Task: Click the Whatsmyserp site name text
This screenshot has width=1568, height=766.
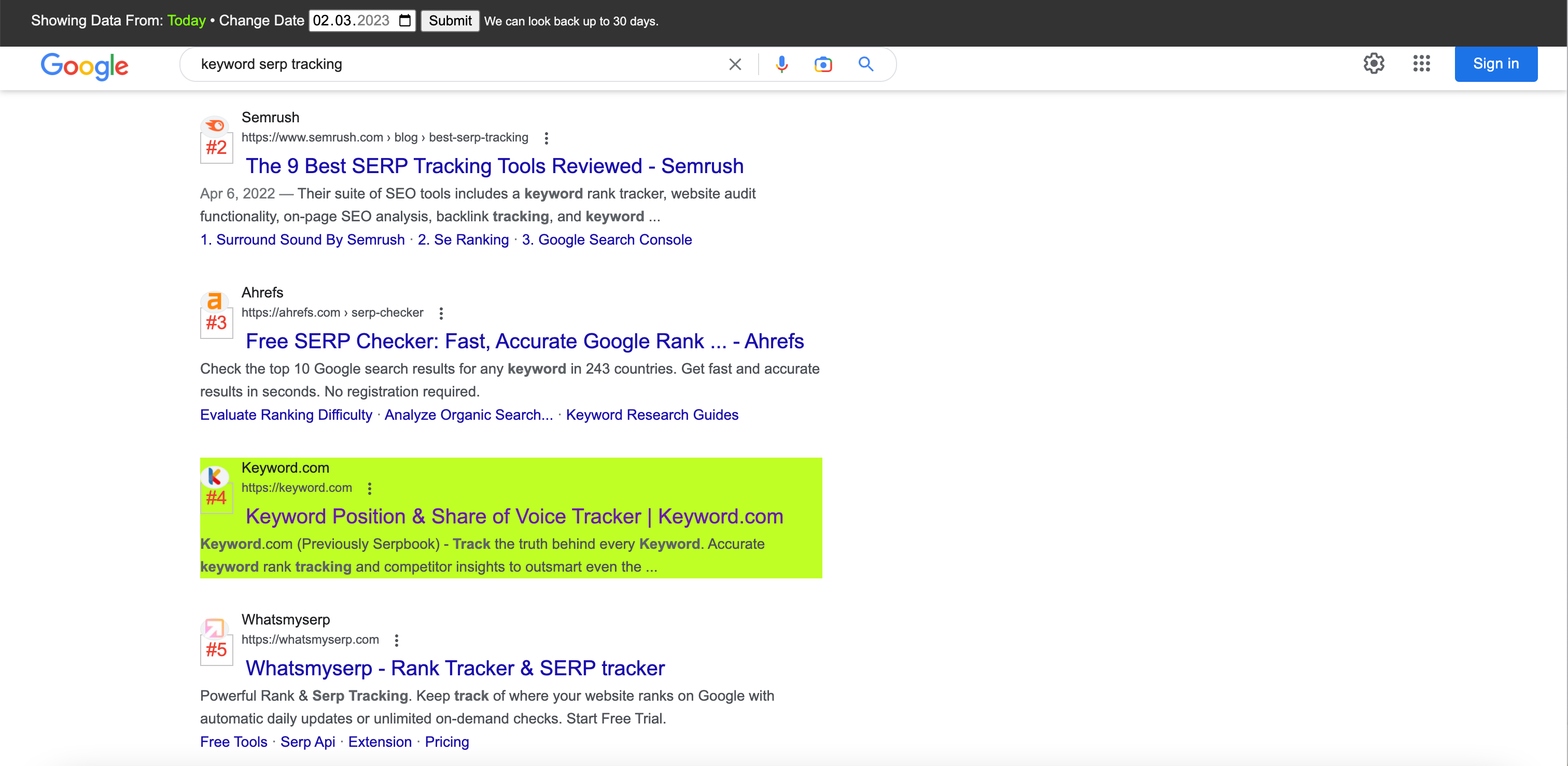Action: point(286,619)
